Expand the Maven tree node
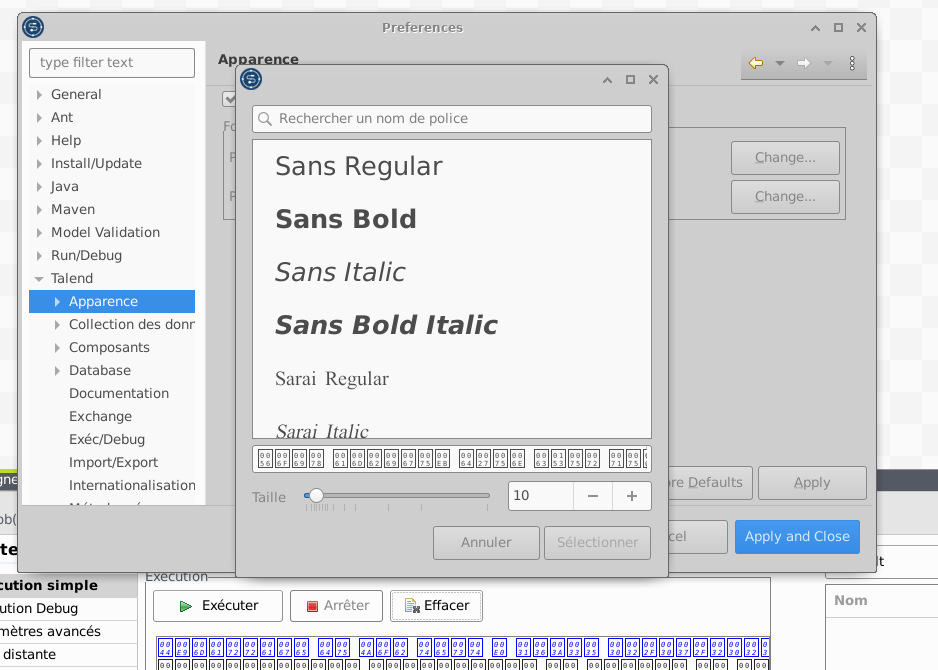Image resolution: width=938 pixels, height=670 pixels. (x=39, y=209)
